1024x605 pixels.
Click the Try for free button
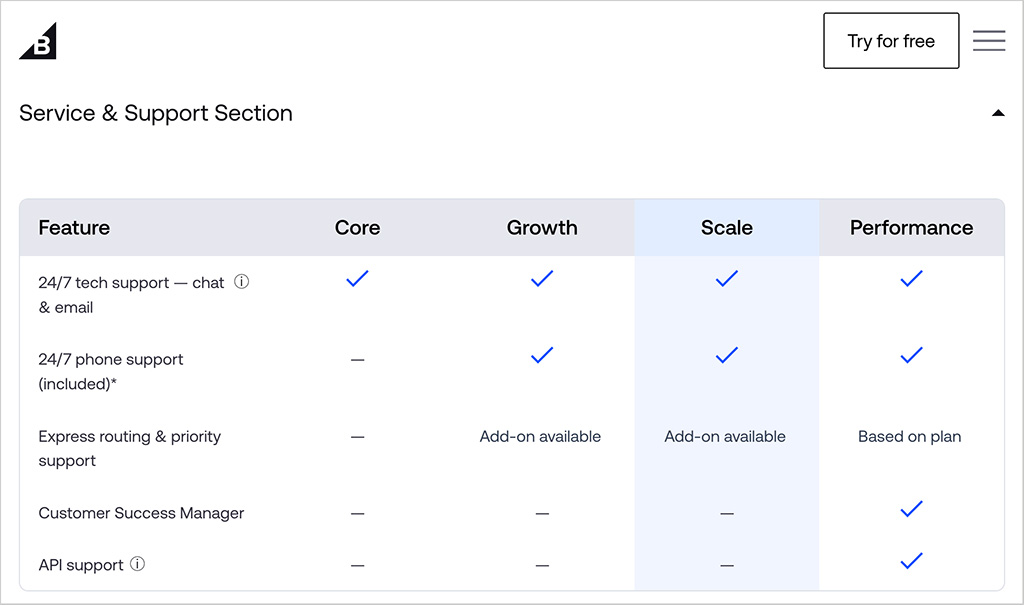(891, 41)
